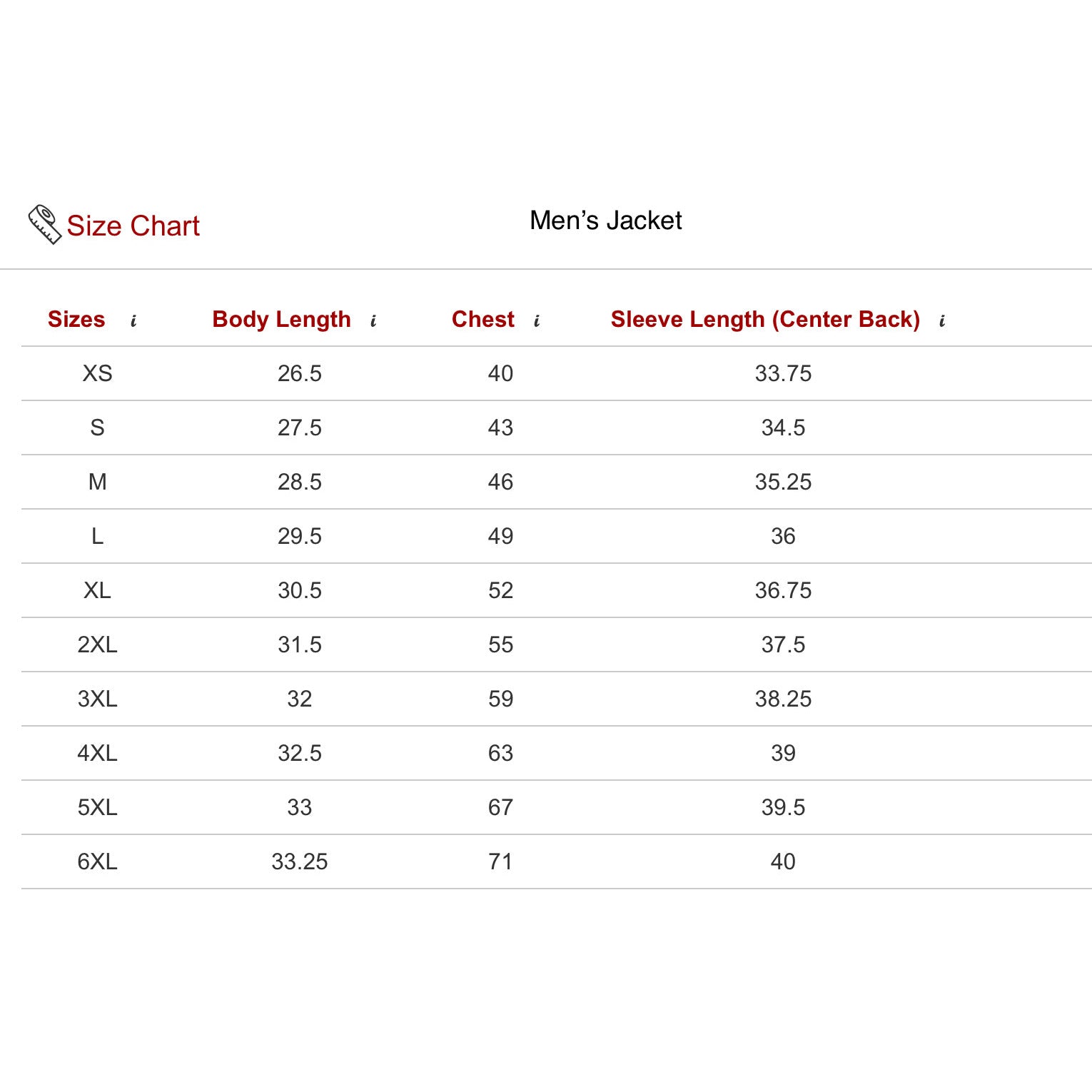The width and height of the screenshot is (1092, 1092).
Task: Select the XS size row label
Action: click(97, 373)
